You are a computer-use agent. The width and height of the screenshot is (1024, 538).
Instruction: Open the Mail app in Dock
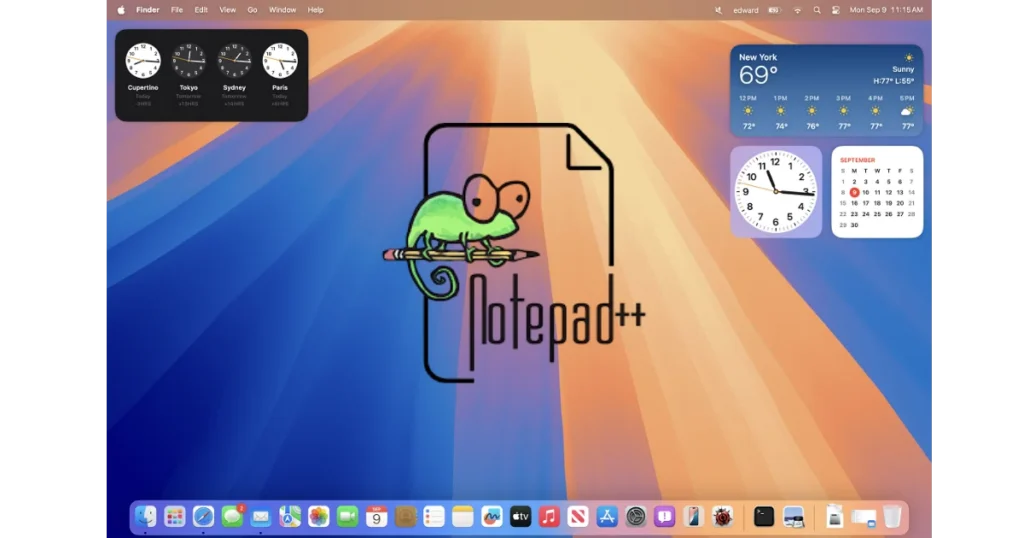261,517
